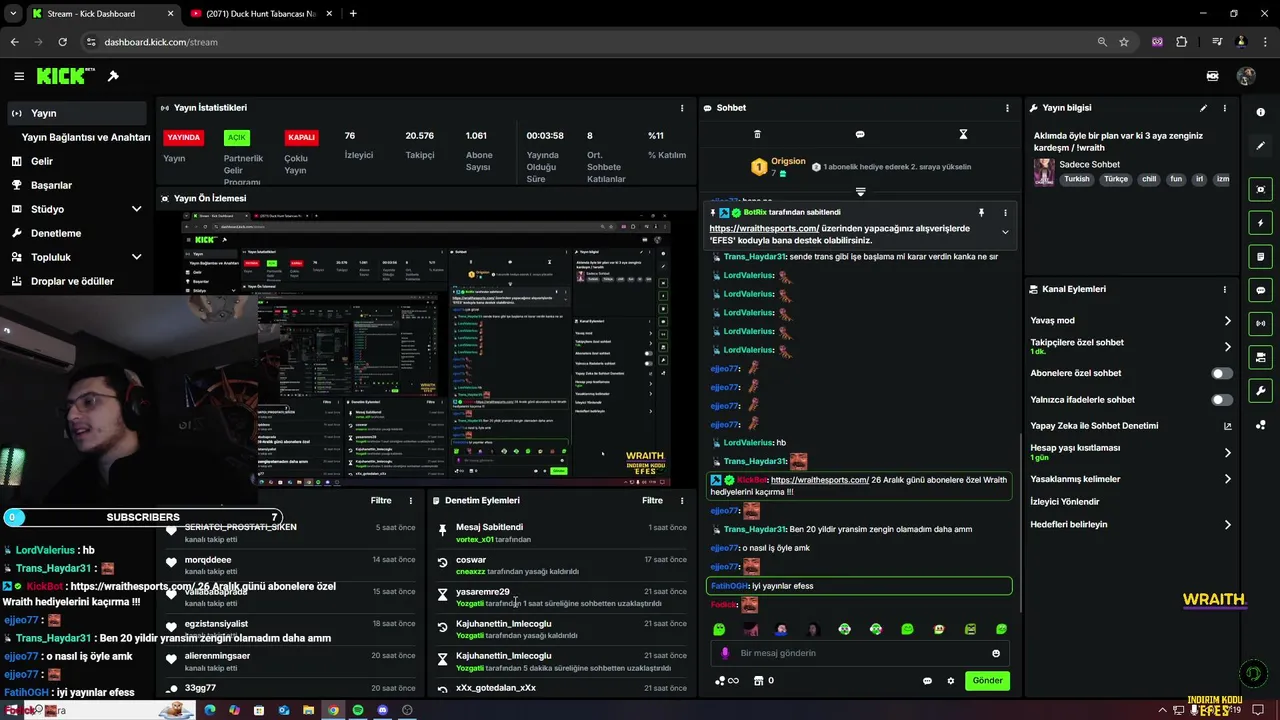
Task: Click the wrench icon in right rail
Action: tap(1261, 390)
